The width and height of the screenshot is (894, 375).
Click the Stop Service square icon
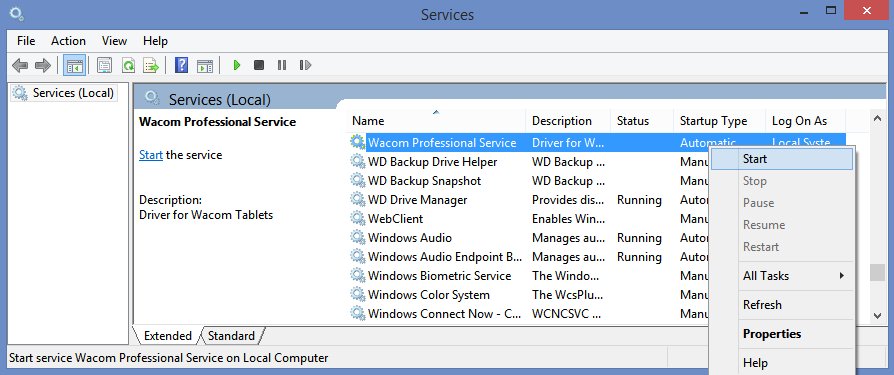(259, 66)
